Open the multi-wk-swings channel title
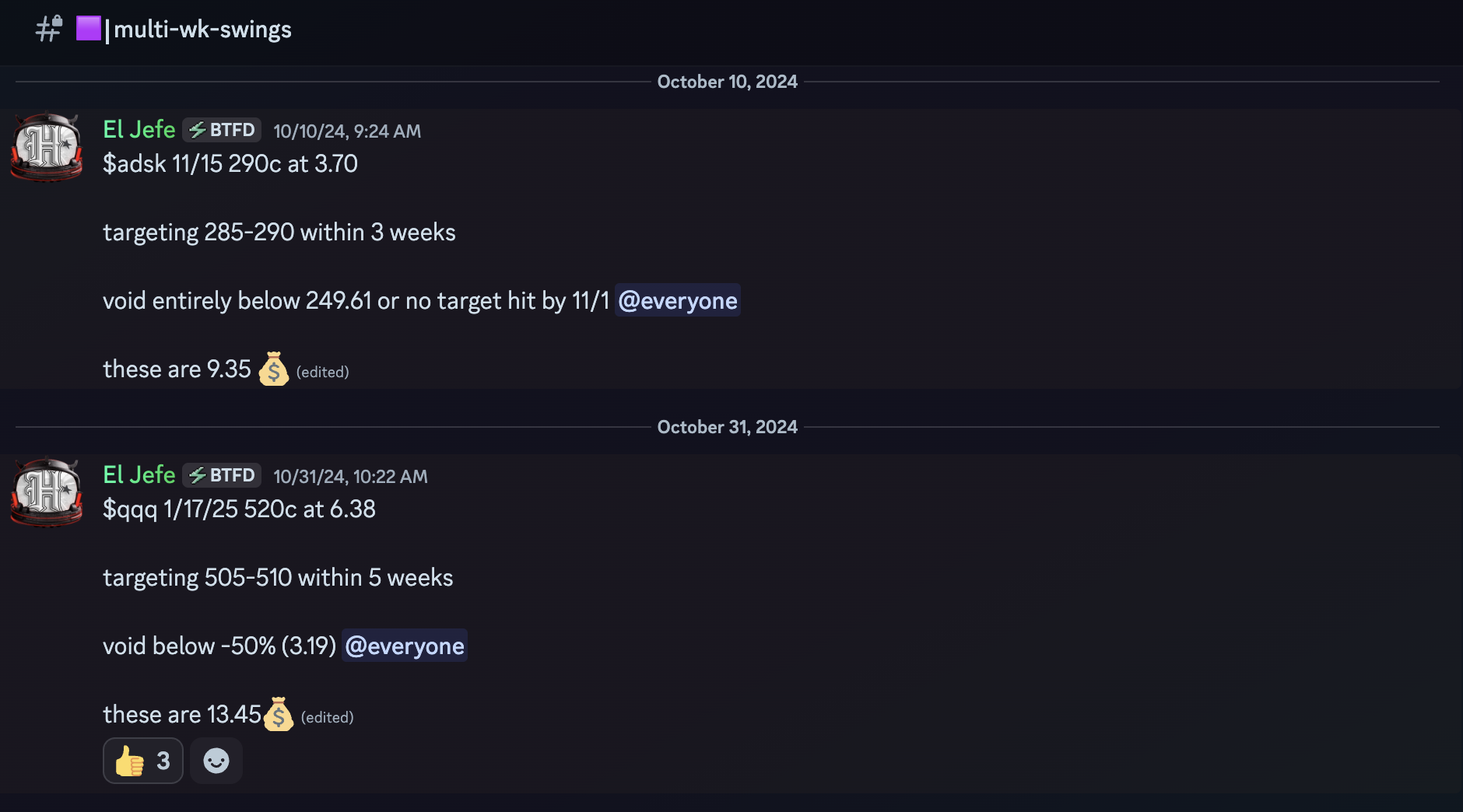Screen dimensions: 1463x812 (202, 30)
